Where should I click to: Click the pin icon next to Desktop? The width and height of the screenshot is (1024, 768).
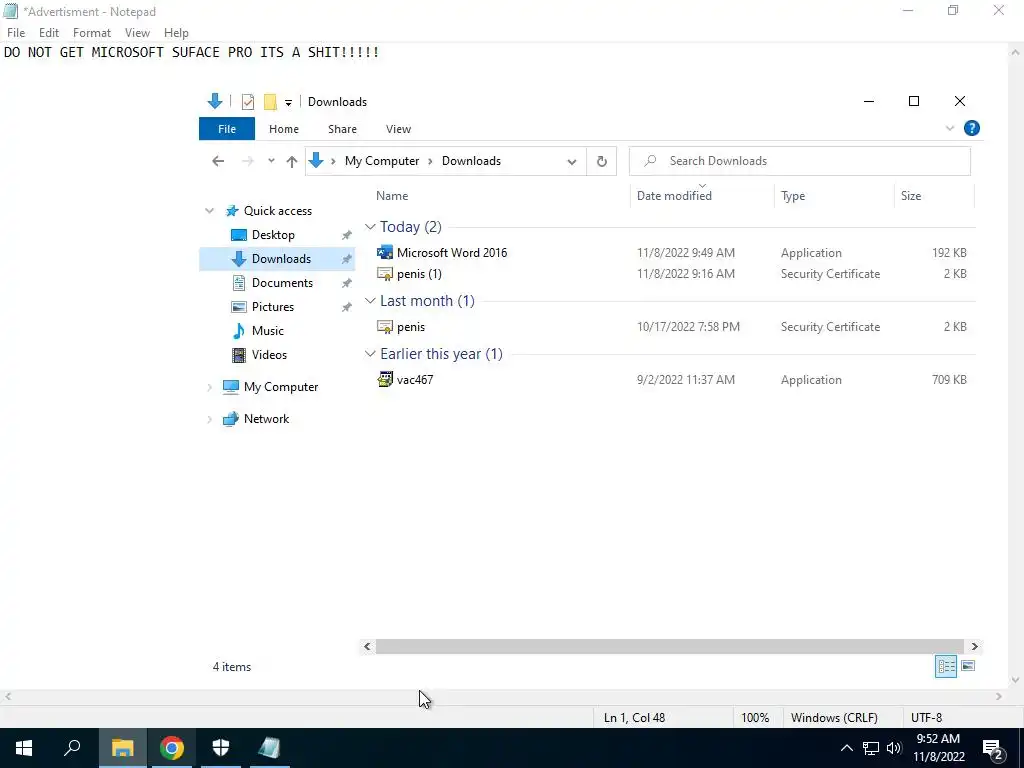346,235
